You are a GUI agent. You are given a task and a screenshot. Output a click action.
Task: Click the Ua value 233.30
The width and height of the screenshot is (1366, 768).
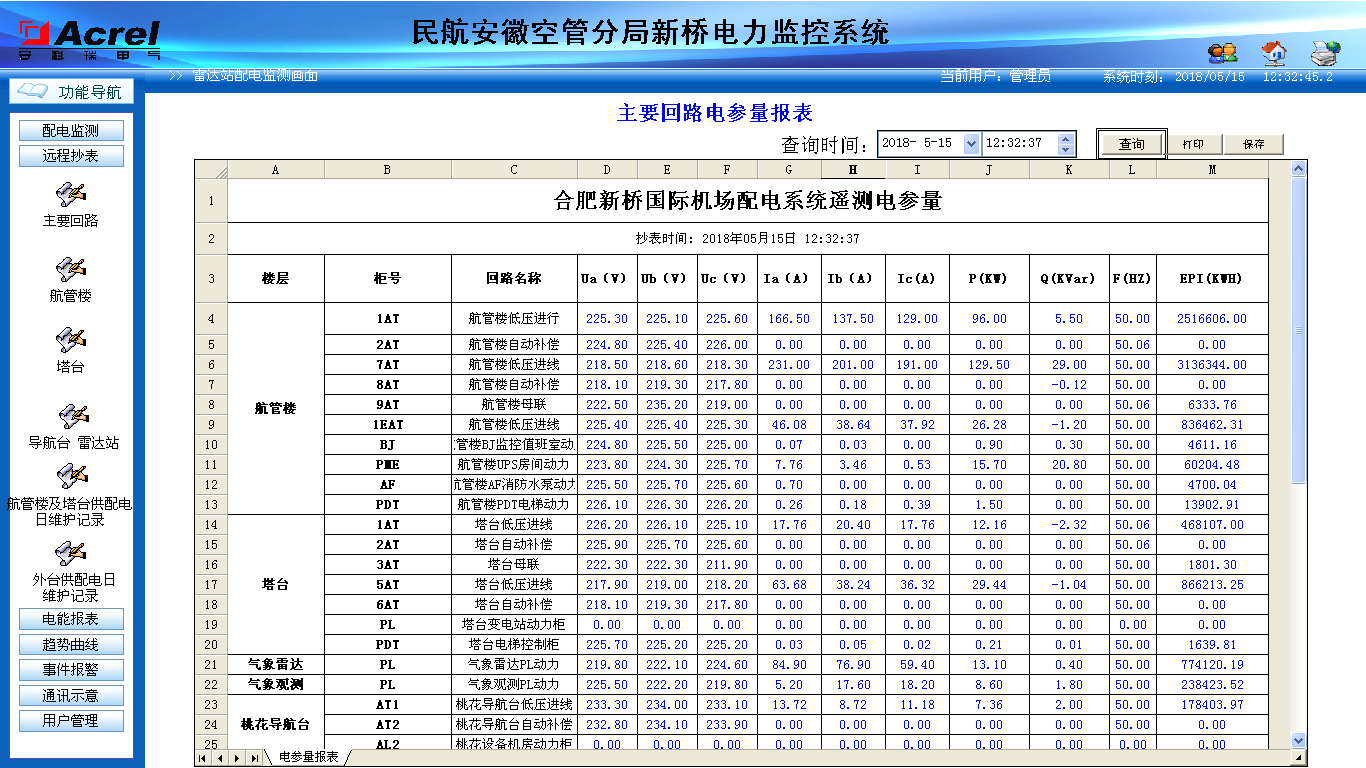click(x=607, y=704)
